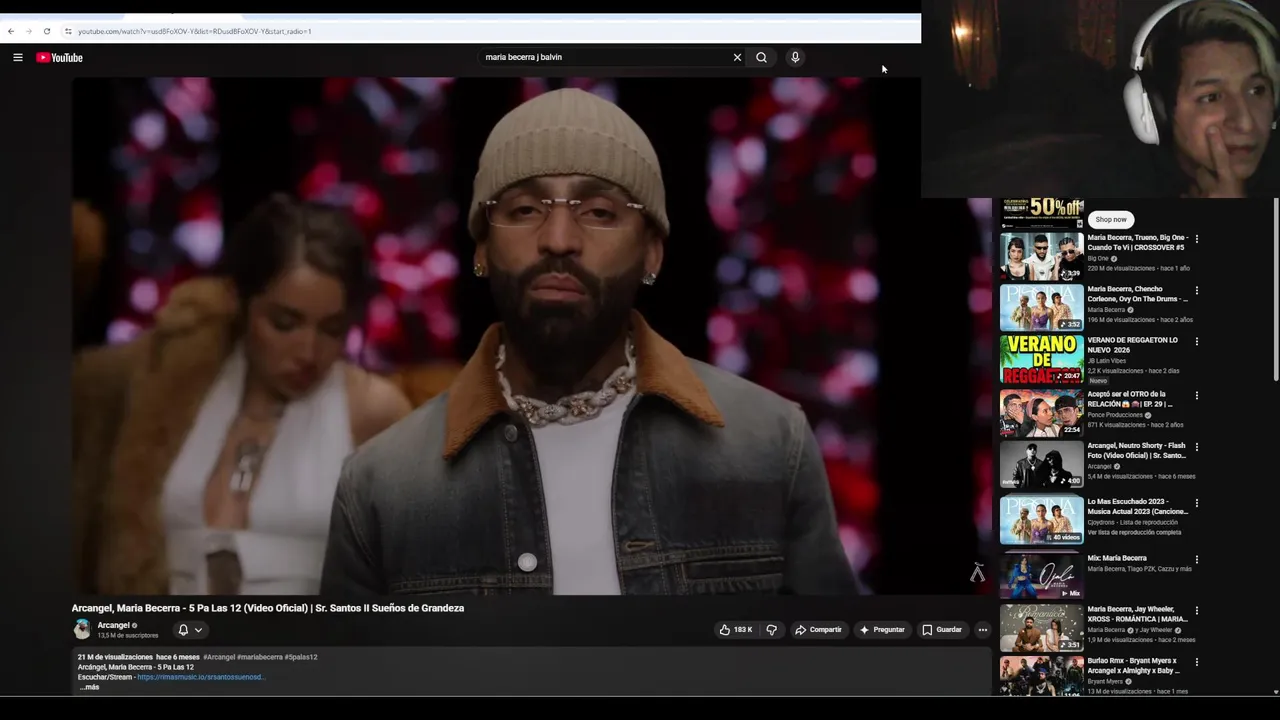The height and width of the screenshot is (720, 1280).
Task: Click scrollbar down arrow at bottom right
Action: pyautogui.click(x=1275, y=692)
